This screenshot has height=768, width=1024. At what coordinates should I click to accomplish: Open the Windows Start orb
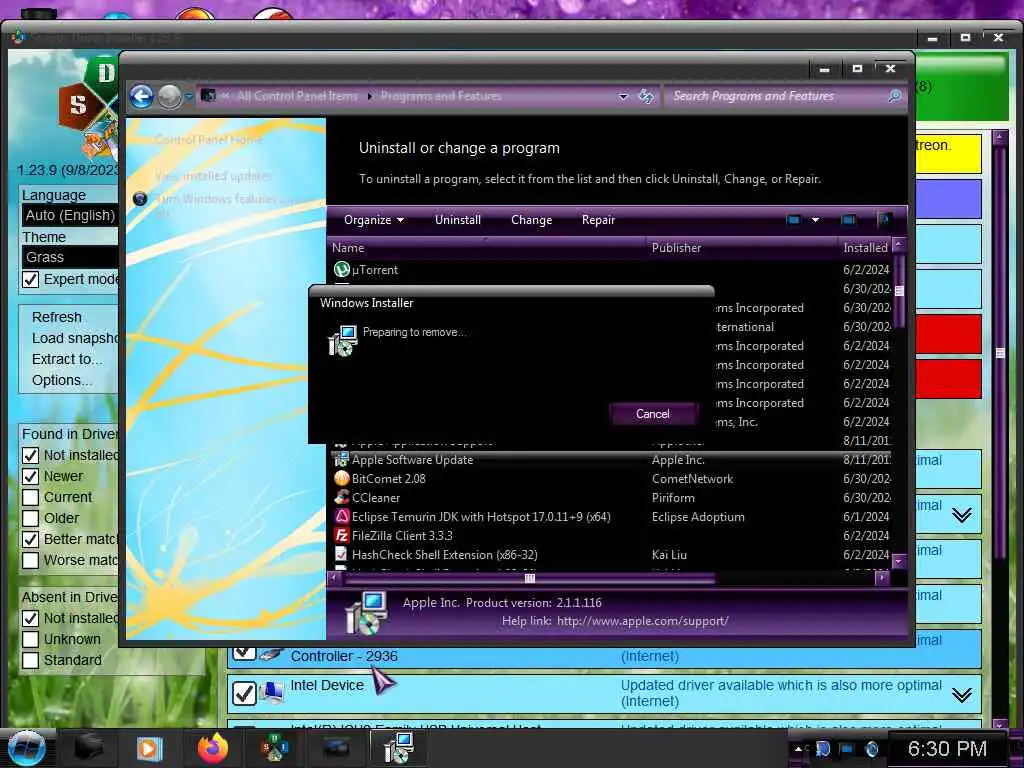(26, 748)
